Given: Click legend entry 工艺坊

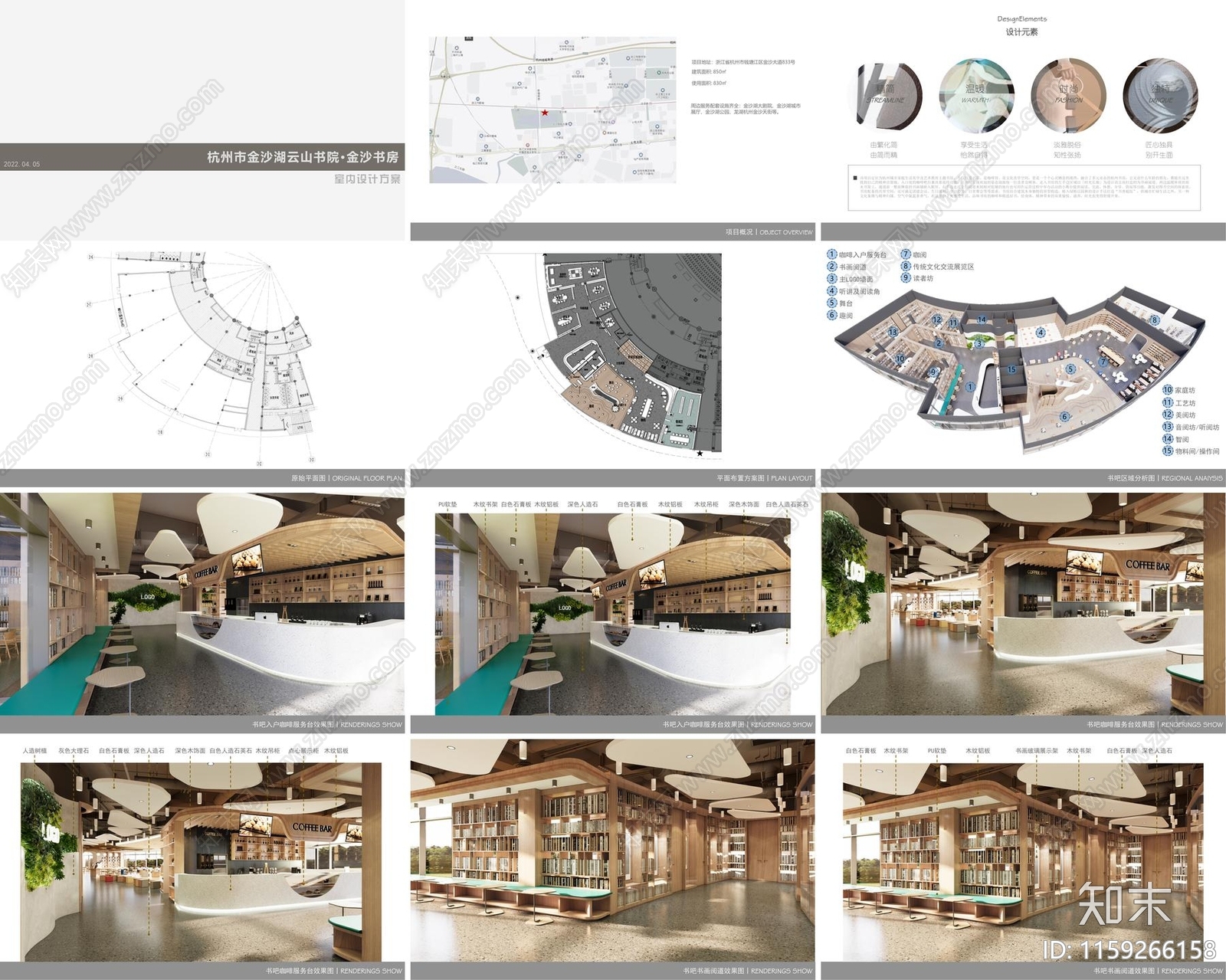Looking at the screenshot, I should point(1185,402).
